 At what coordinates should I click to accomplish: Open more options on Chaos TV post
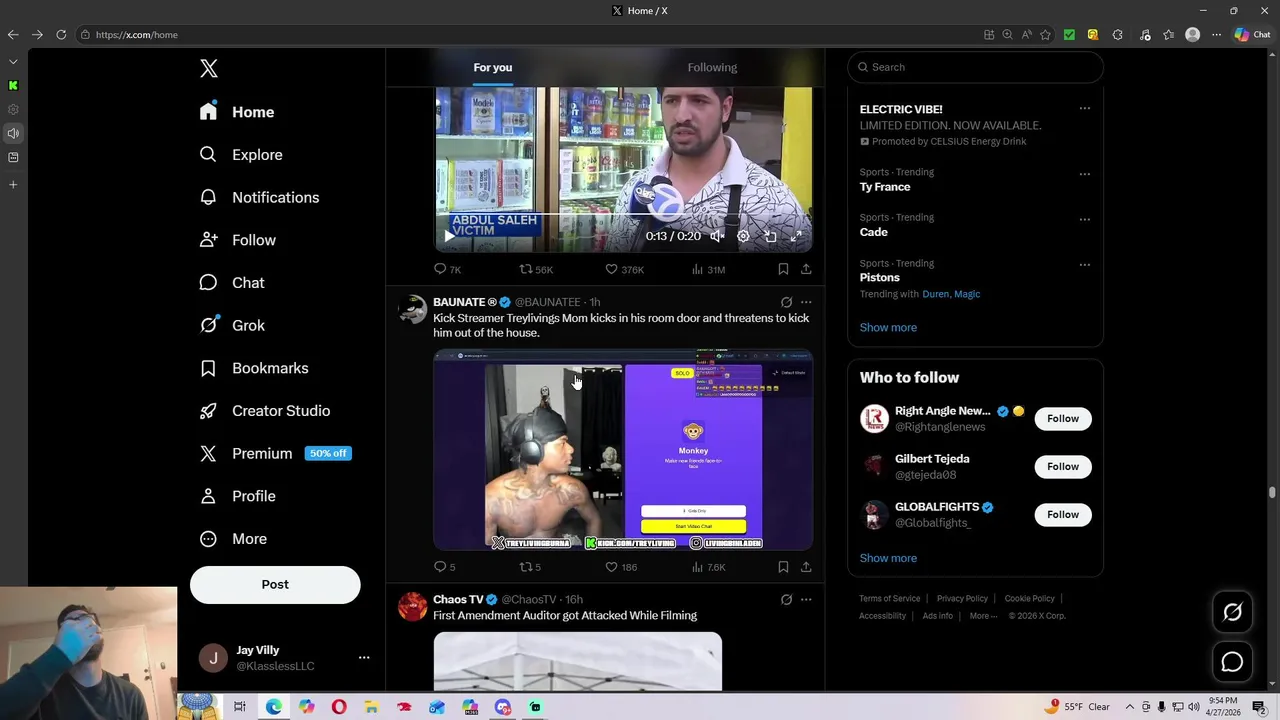[x=806, y=600]
